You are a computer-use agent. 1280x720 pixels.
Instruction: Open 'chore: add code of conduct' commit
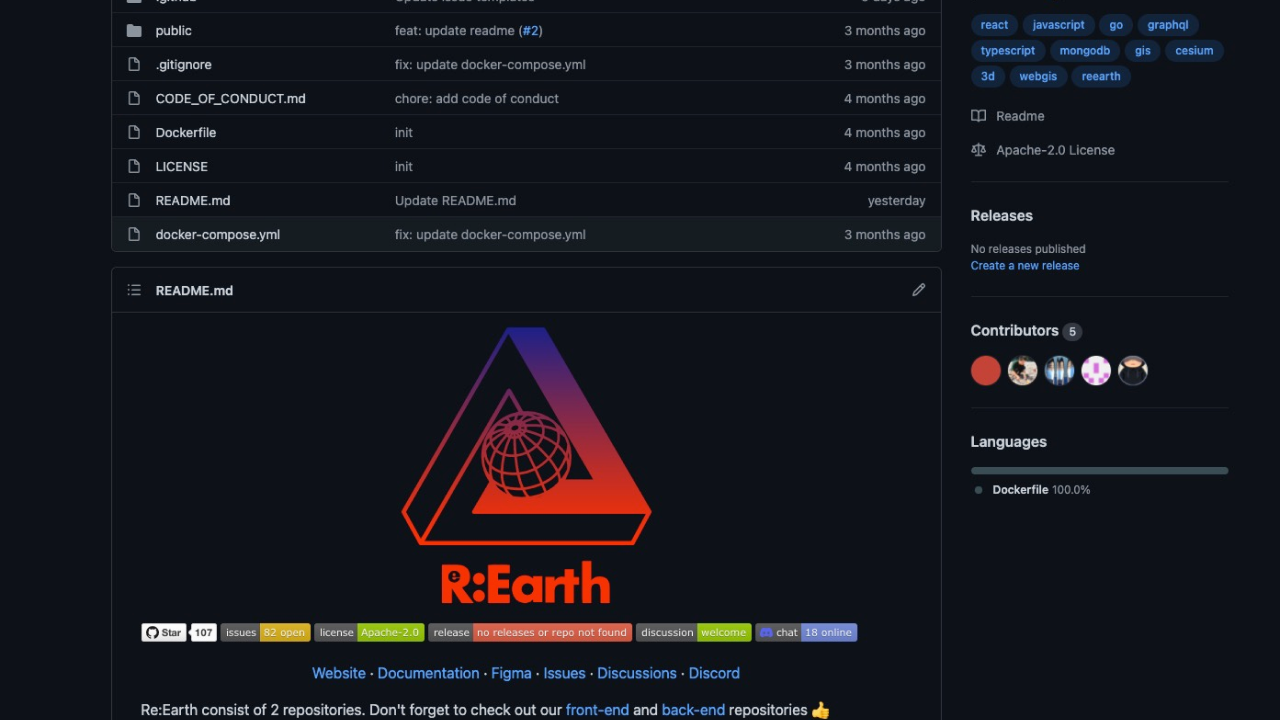[477, 99]
